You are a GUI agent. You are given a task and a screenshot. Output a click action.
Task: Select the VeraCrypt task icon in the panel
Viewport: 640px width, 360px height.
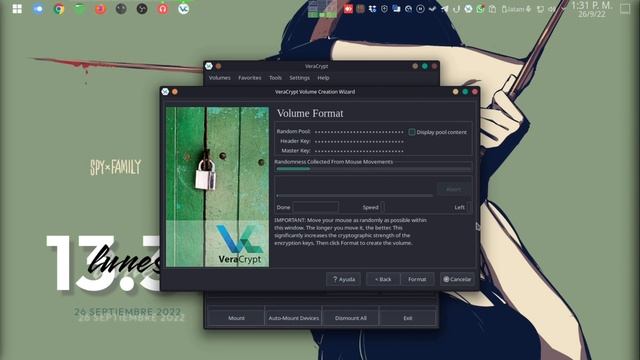(184, 9)
